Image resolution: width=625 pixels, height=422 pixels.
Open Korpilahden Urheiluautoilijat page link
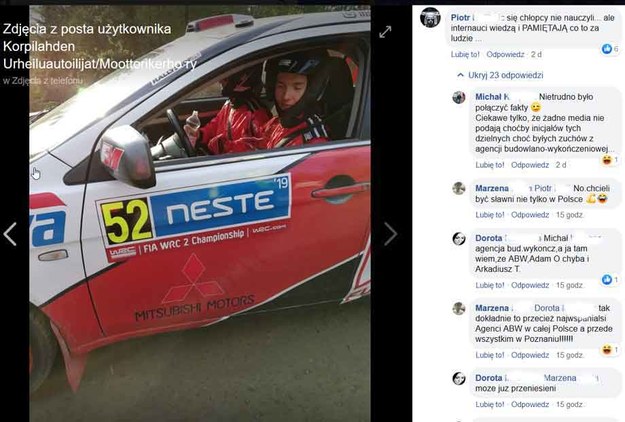[x=100, y=55]
